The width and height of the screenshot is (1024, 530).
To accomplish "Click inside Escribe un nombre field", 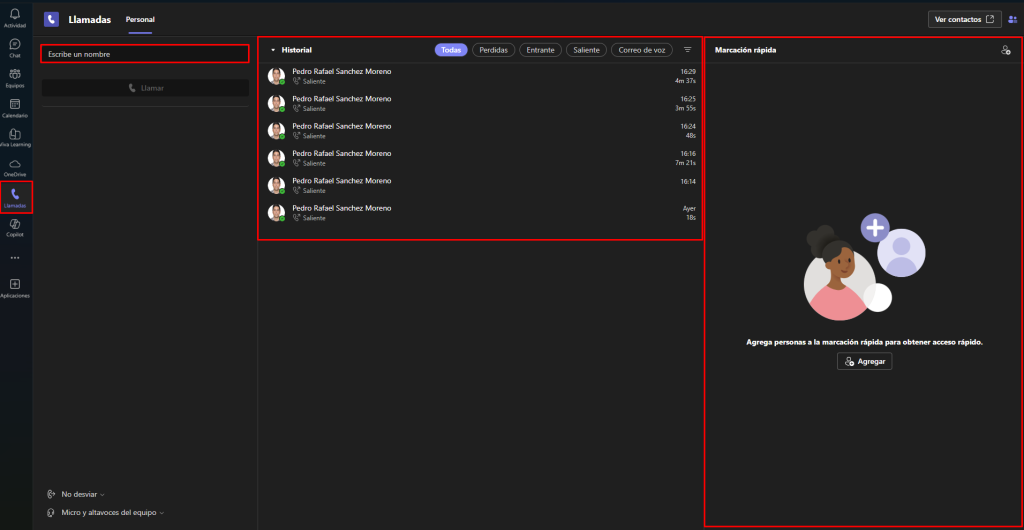I will pyautogui.click(x=144, y=54).
